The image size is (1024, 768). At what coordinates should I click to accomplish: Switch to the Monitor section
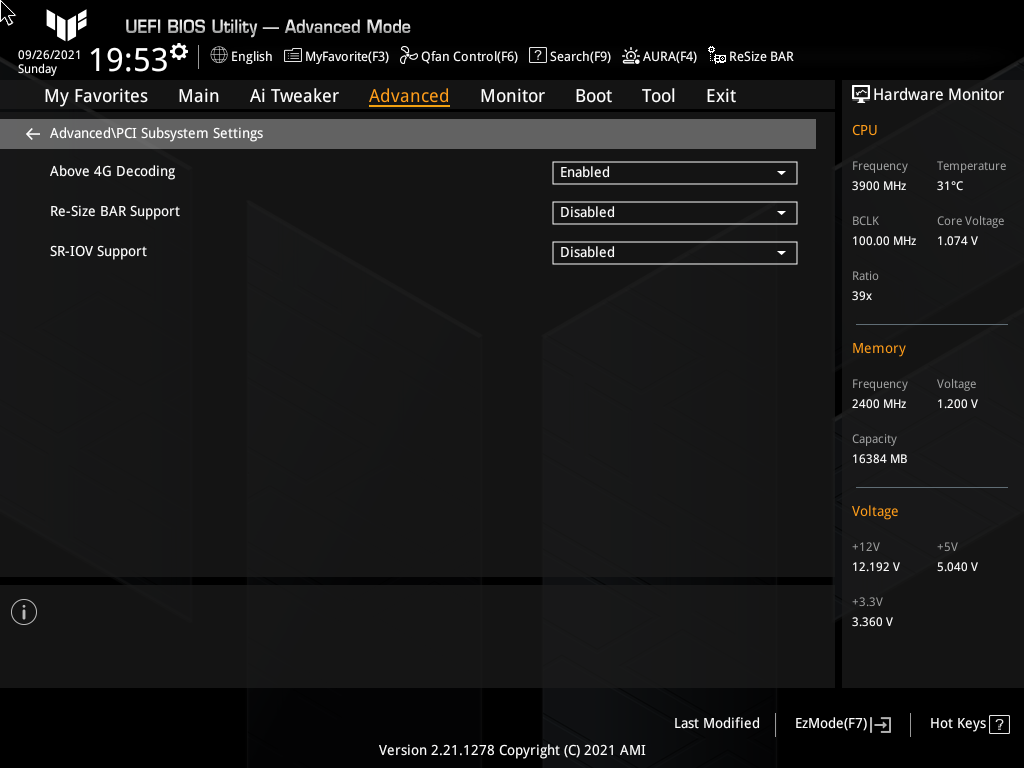(x=512, y=95)
